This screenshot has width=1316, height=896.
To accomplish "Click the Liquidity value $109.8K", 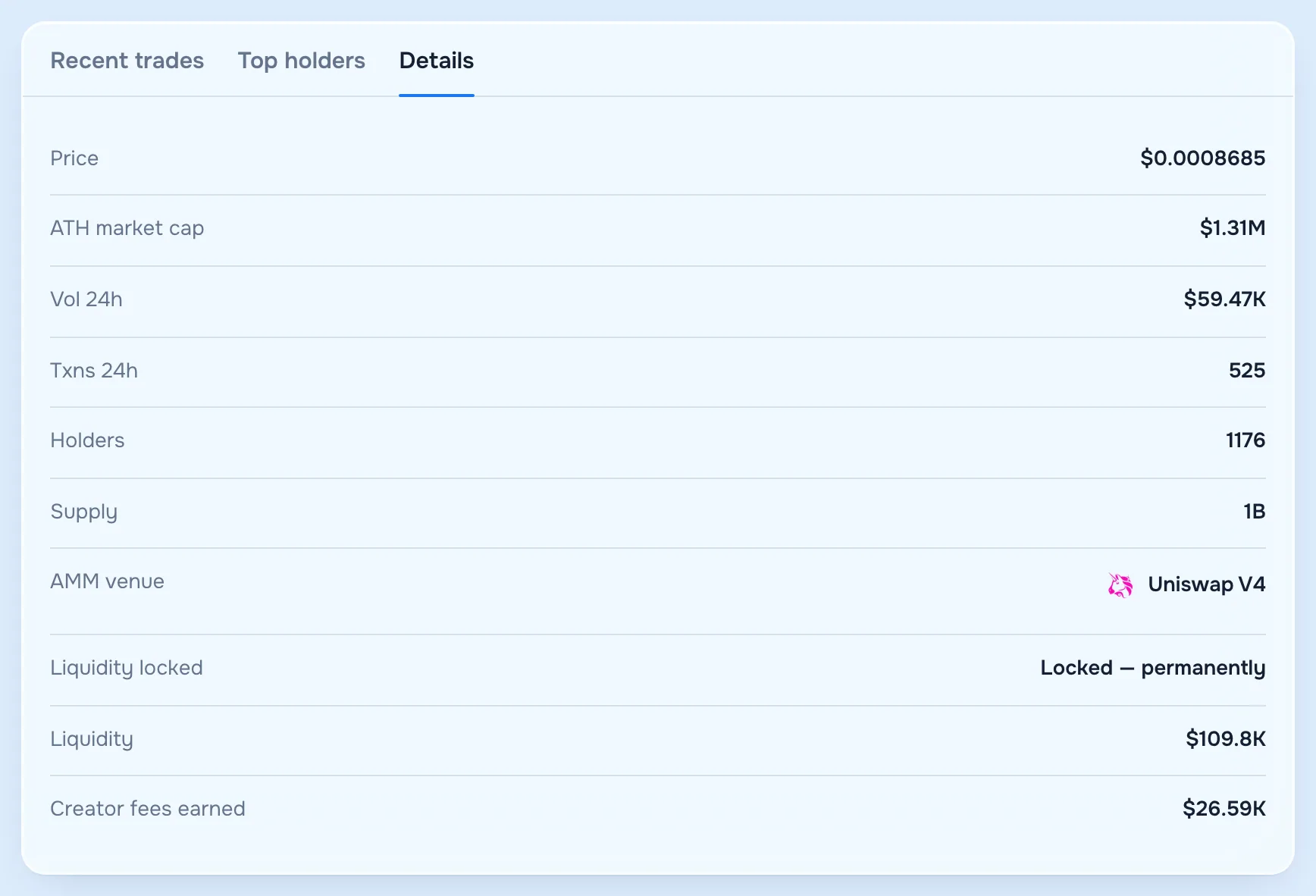I will pyautogui.click(x=1226, y=739).
